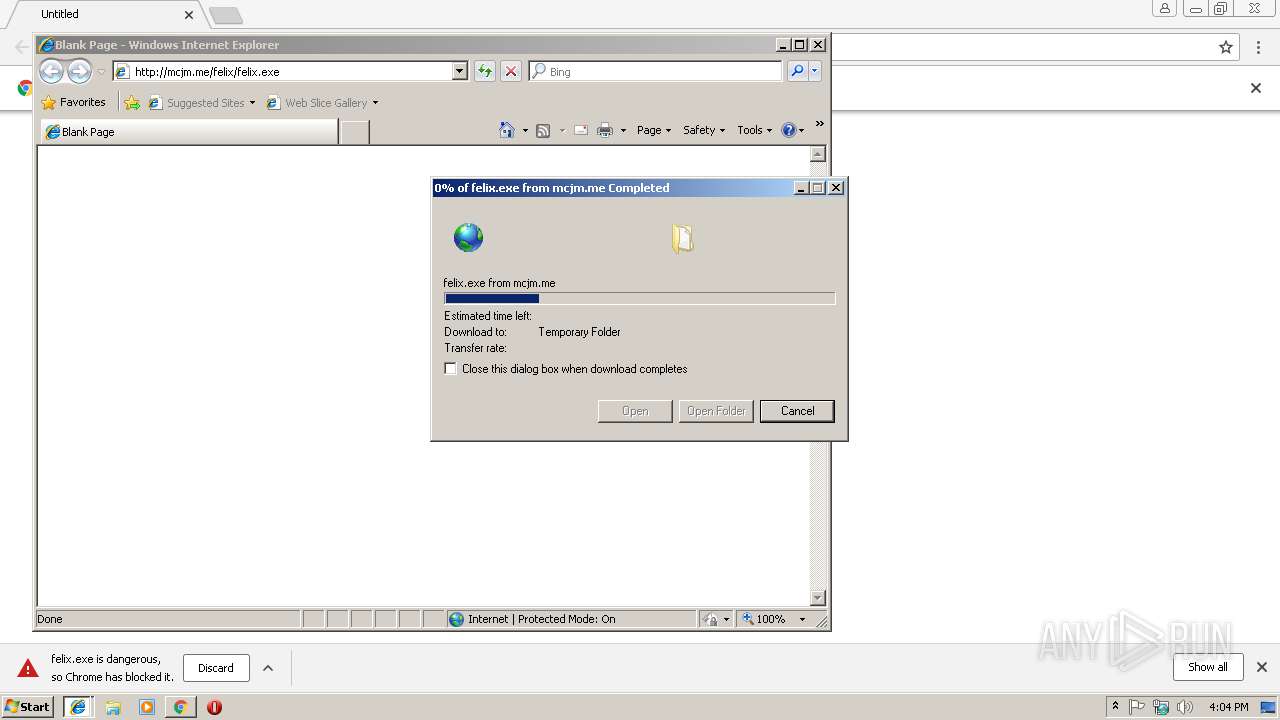Open the Page menu

(x=654, y=130)
